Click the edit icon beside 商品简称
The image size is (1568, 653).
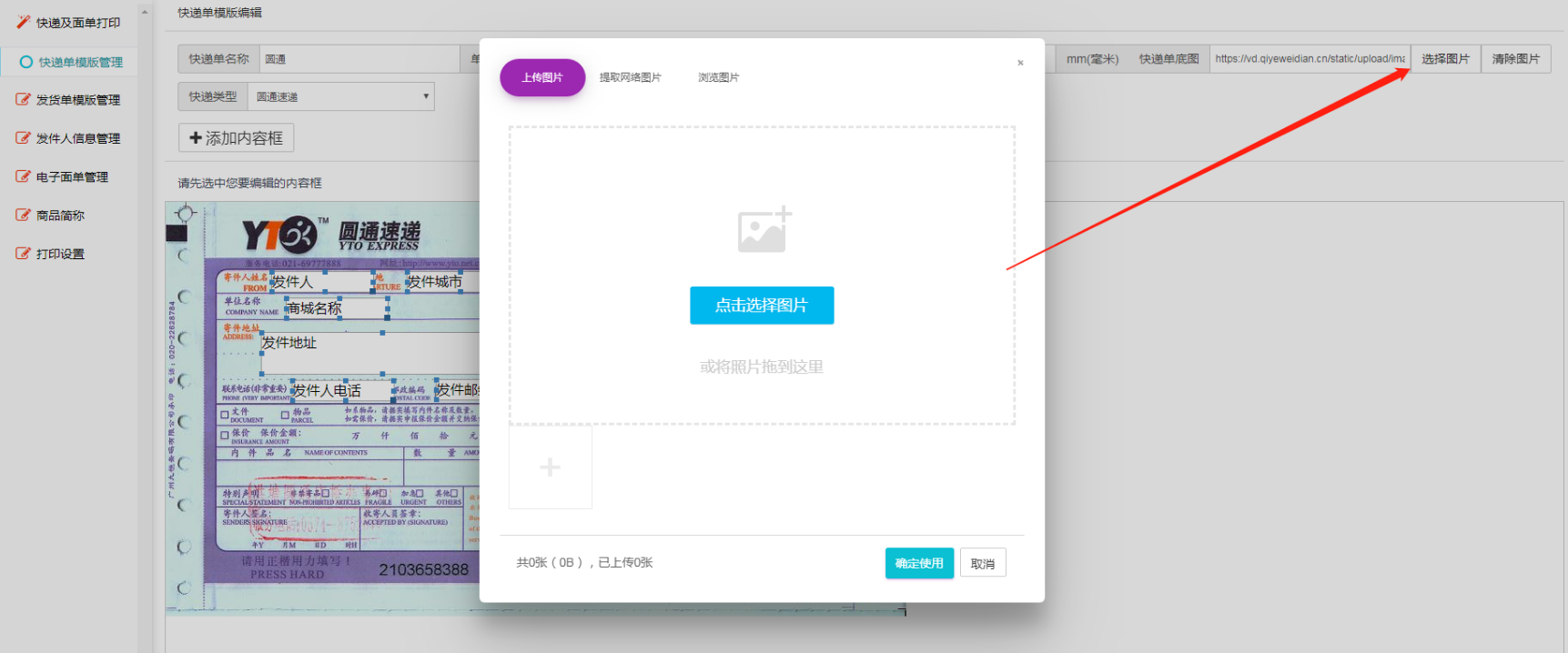24,215
